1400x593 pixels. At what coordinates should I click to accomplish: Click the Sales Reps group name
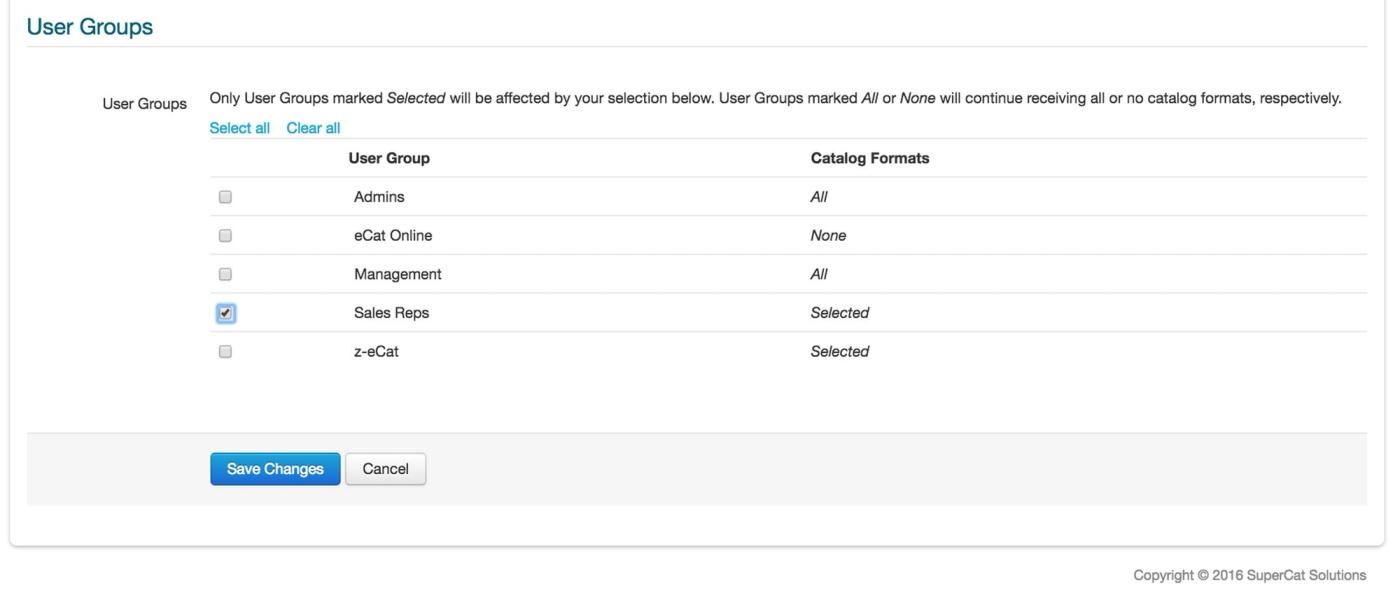[x=391, y=313]
